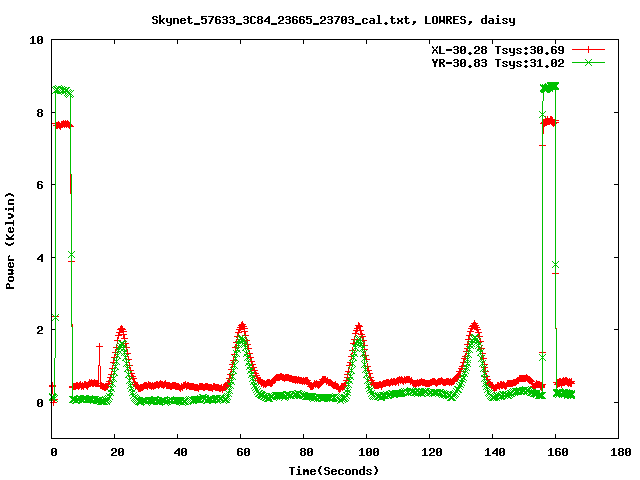Click the y-axis tick label 8
Image resolution: width=640 pixels, height=480 pixels.
click(40, 113)
